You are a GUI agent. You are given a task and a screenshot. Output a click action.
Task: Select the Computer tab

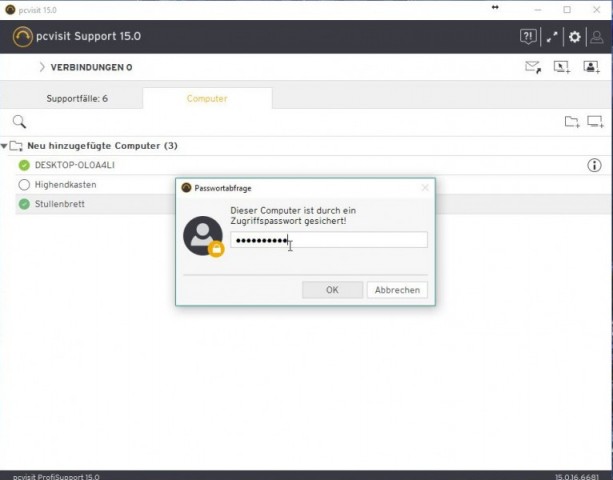[x=207, y=99]
